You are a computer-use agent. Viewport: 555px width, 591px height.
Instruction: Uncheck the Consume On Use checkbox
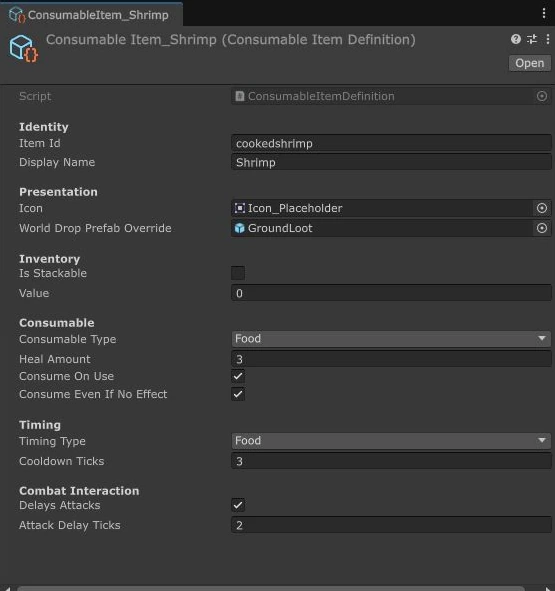coord(238,376)
